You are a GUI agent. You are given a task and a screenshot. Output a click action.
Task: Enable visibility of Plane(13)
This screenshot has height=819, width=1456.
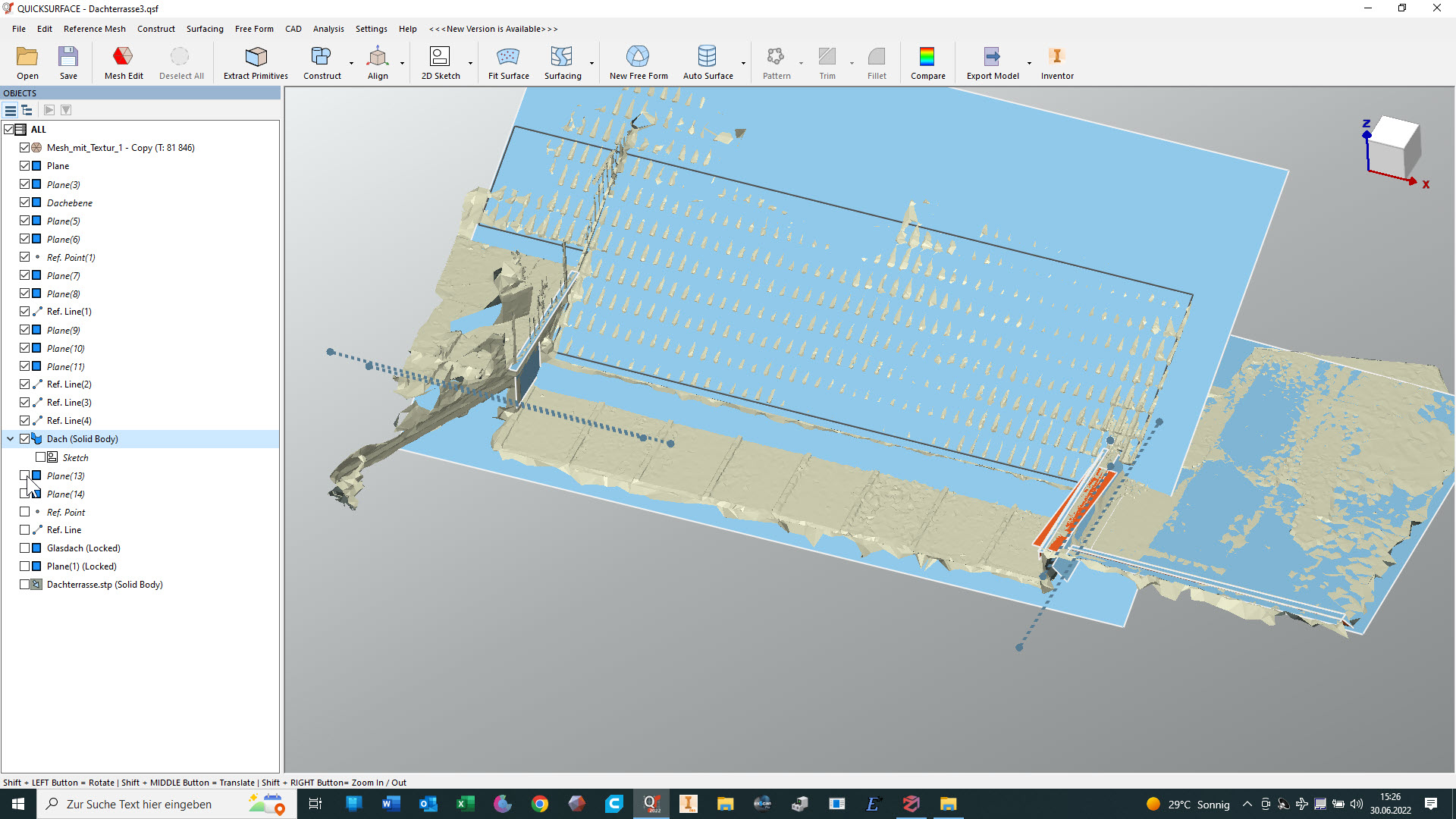[x=25, y=475]
